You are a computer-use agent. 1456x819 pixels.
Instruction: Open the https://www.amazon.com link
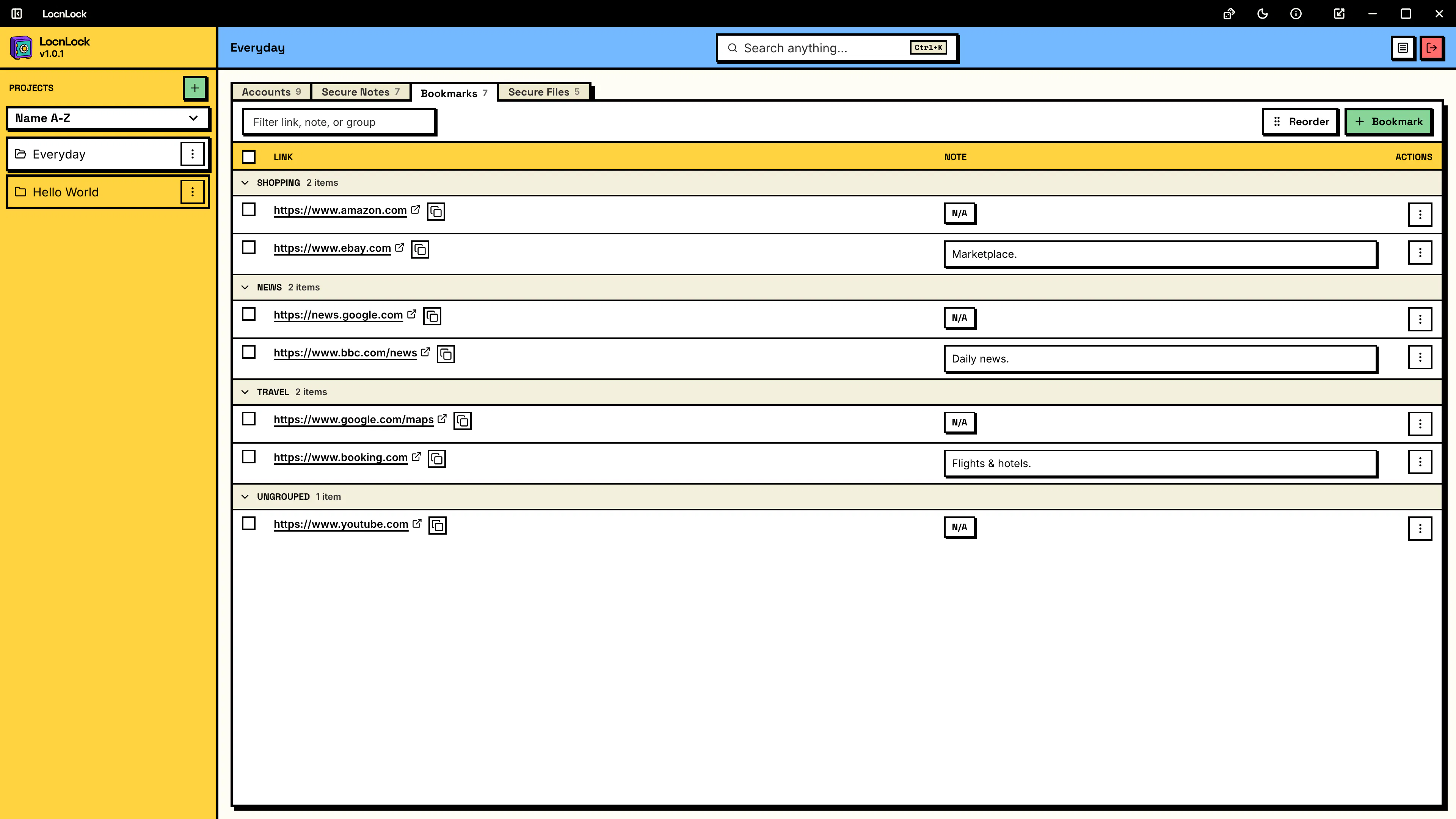[x=340, y=210]
